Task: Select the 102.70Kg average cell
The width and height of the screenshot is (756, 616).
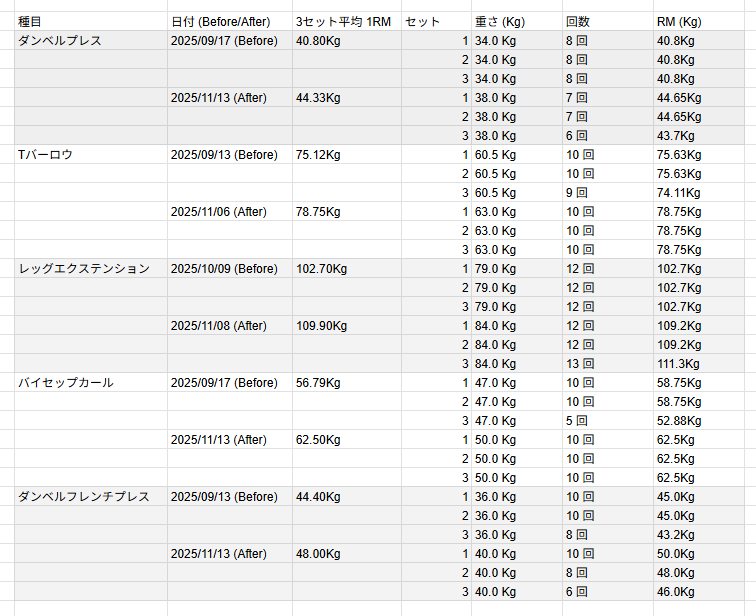Action: pyautogui.click(x=347, y=268)
